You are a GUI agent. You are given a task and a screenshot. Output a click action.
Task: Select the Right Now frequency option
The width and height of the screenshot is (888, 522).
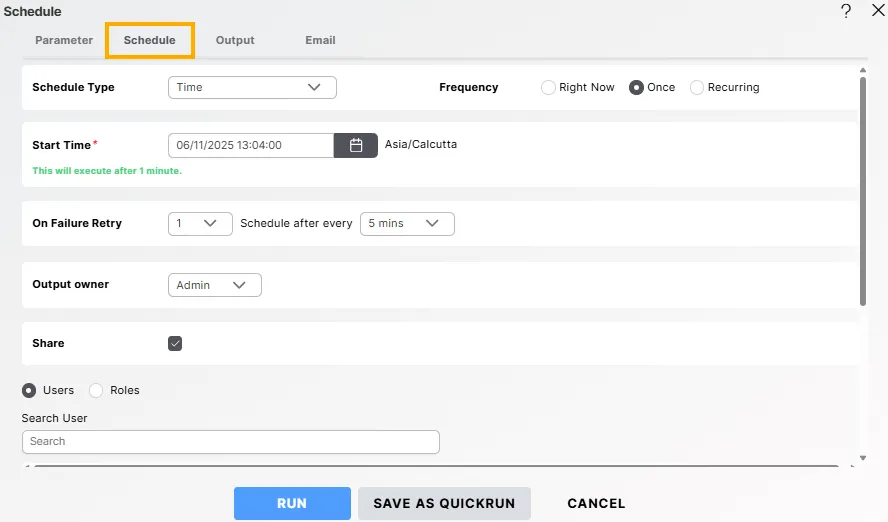[x=548, y=88]
